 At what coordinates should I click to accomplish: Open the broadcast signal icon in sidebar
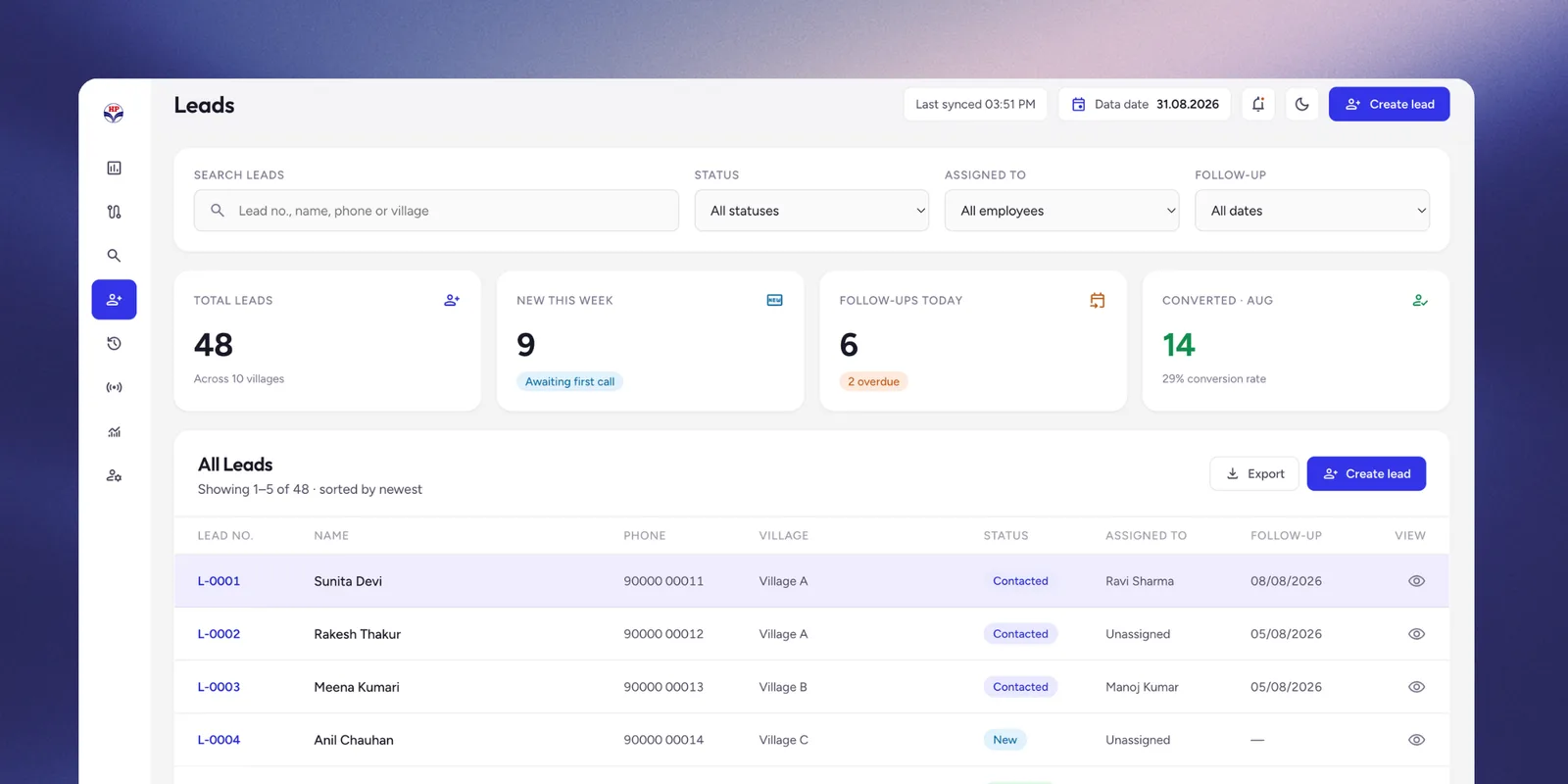(x=114, y=387)
